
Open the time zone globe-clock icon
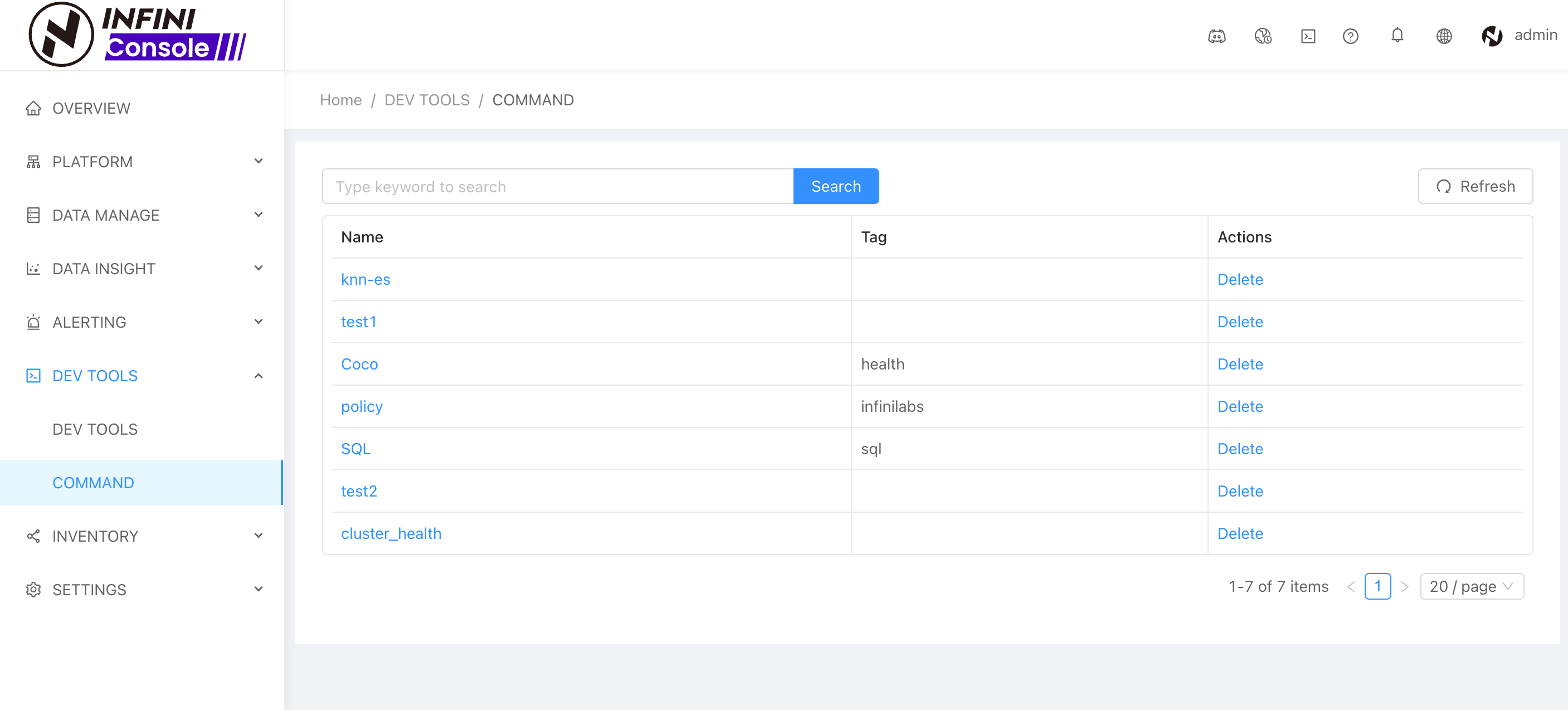coord(1263,36)
